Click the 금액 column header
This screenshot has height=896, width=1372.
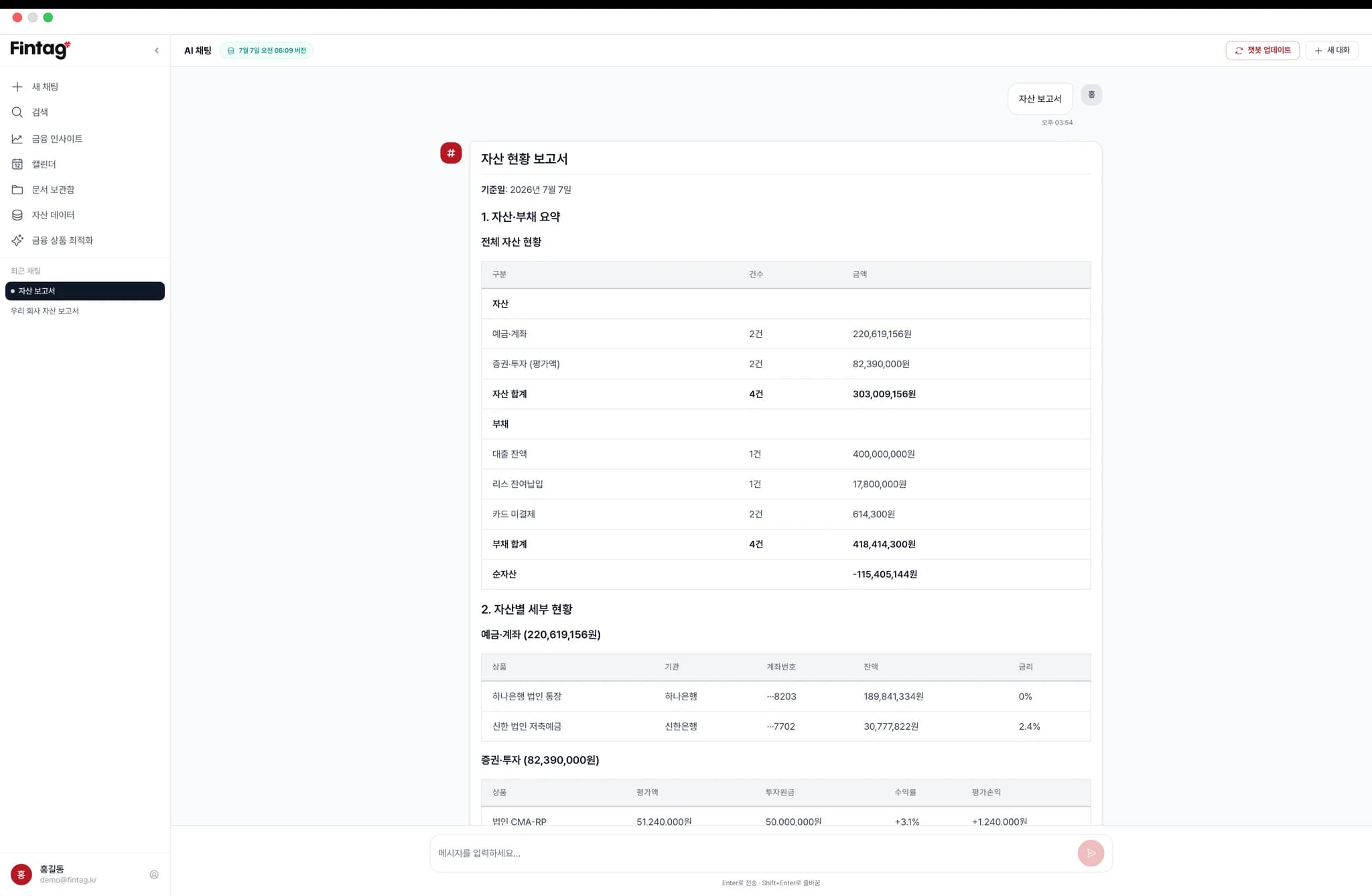[x=860, y=274]
